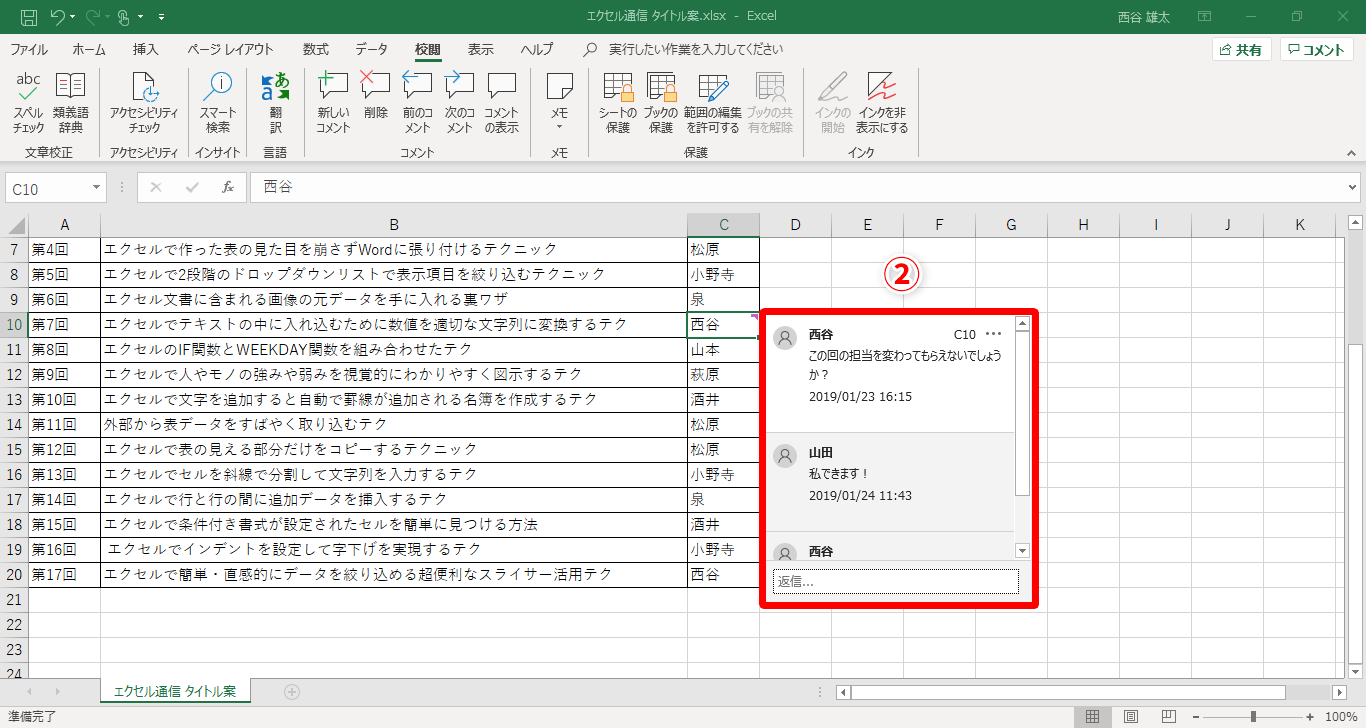Save the workbook from quick access toolbar
Viewport: 1366px width, 728px height.
click(x=29, y=17)
